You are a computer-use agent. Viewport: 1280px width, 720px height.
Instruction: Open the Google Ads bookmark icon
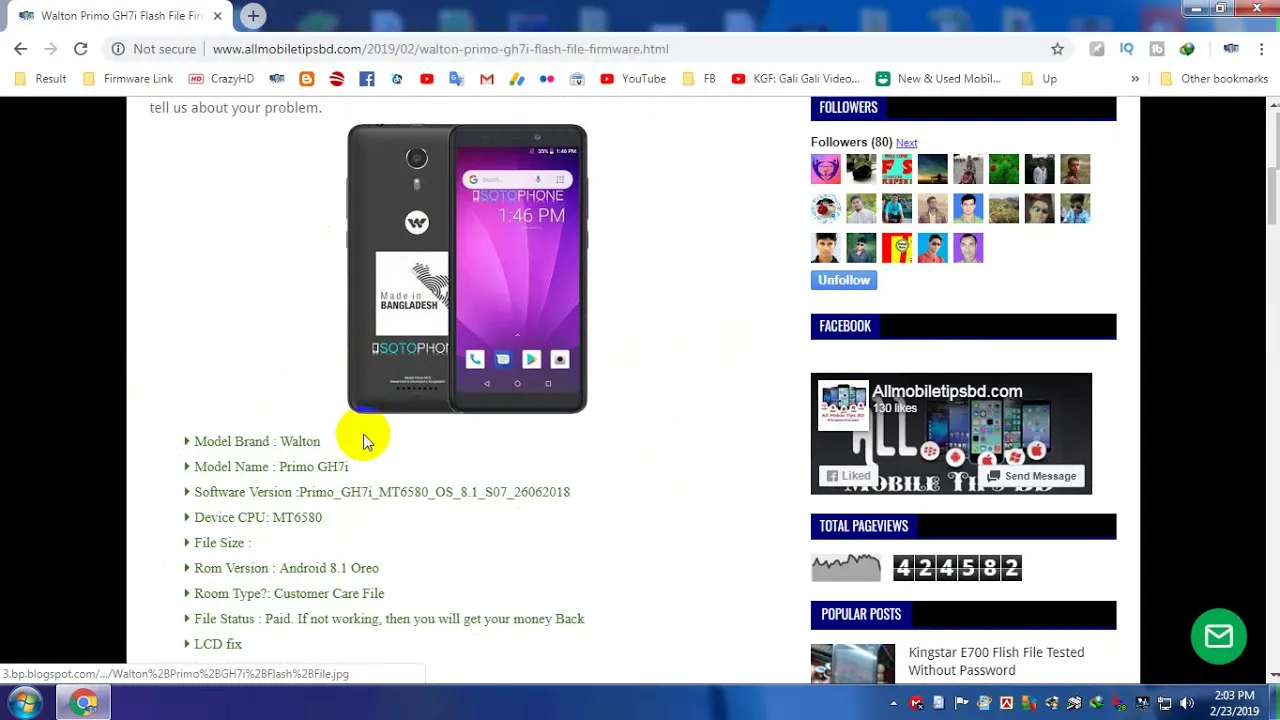click(517, 79)
